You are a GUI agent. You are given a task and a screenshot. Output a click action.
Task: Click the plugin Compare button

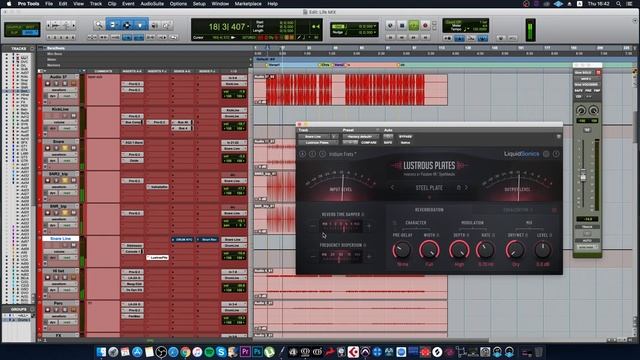coord(369,142)
